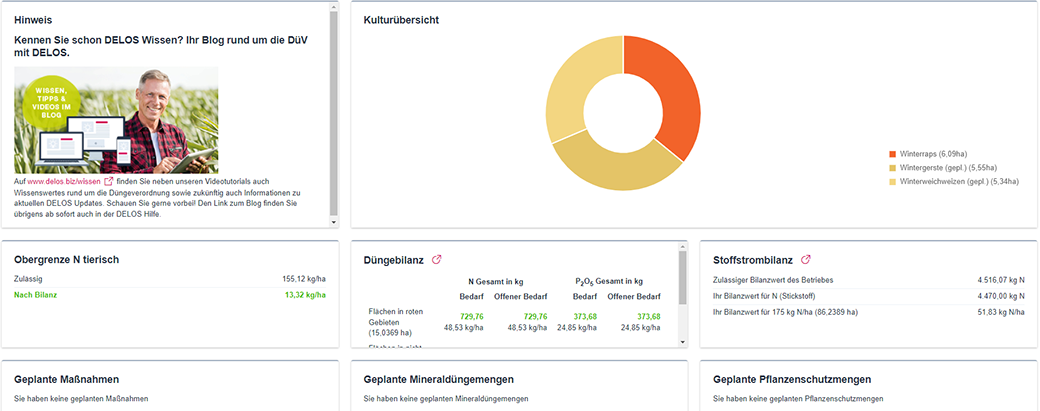This screenshot has width=1040, height=411.
Task: Click the value 51,83 kg N/ha
Action: coord(1002,312)
